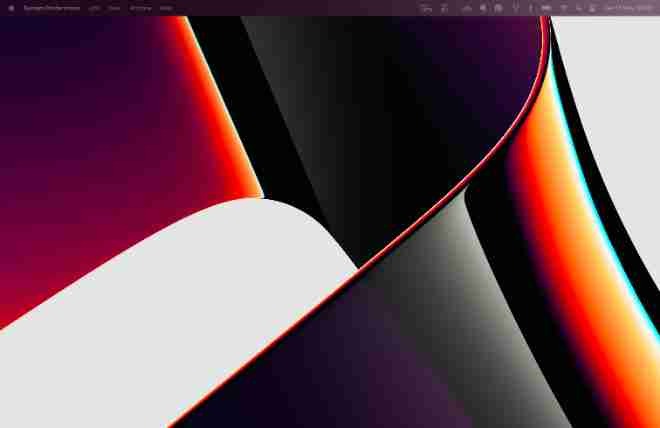Click the round status icon in menu bar
This screenshot has height=428, width=660.
pyautogui.click(x=499, y=8)
